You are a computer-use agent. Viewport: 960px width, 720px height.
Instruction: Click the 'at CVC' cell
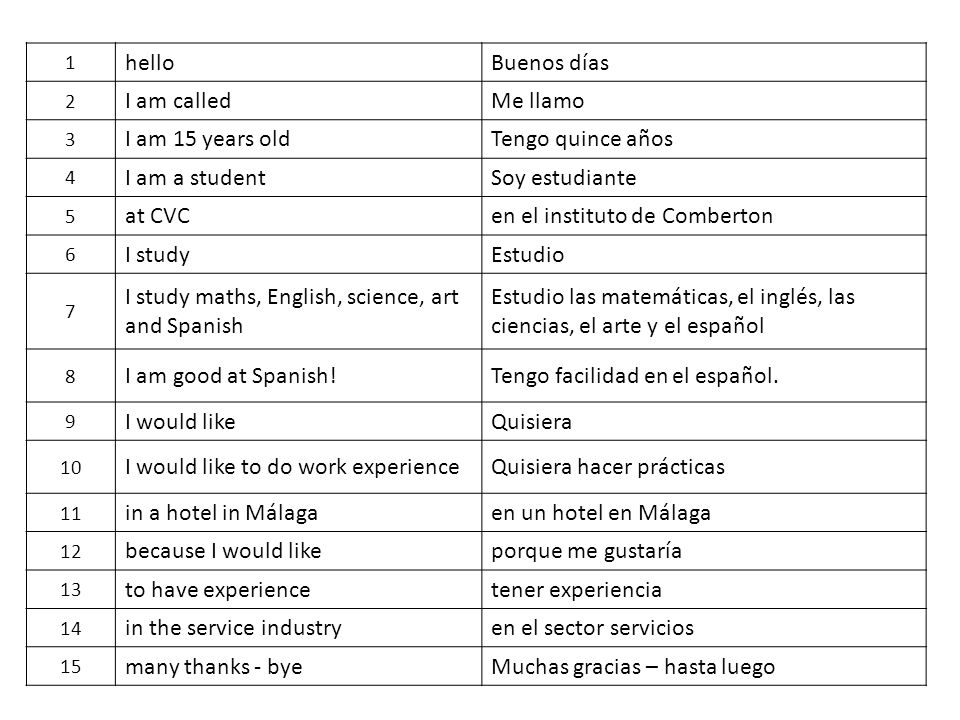(x=298, y=216)
